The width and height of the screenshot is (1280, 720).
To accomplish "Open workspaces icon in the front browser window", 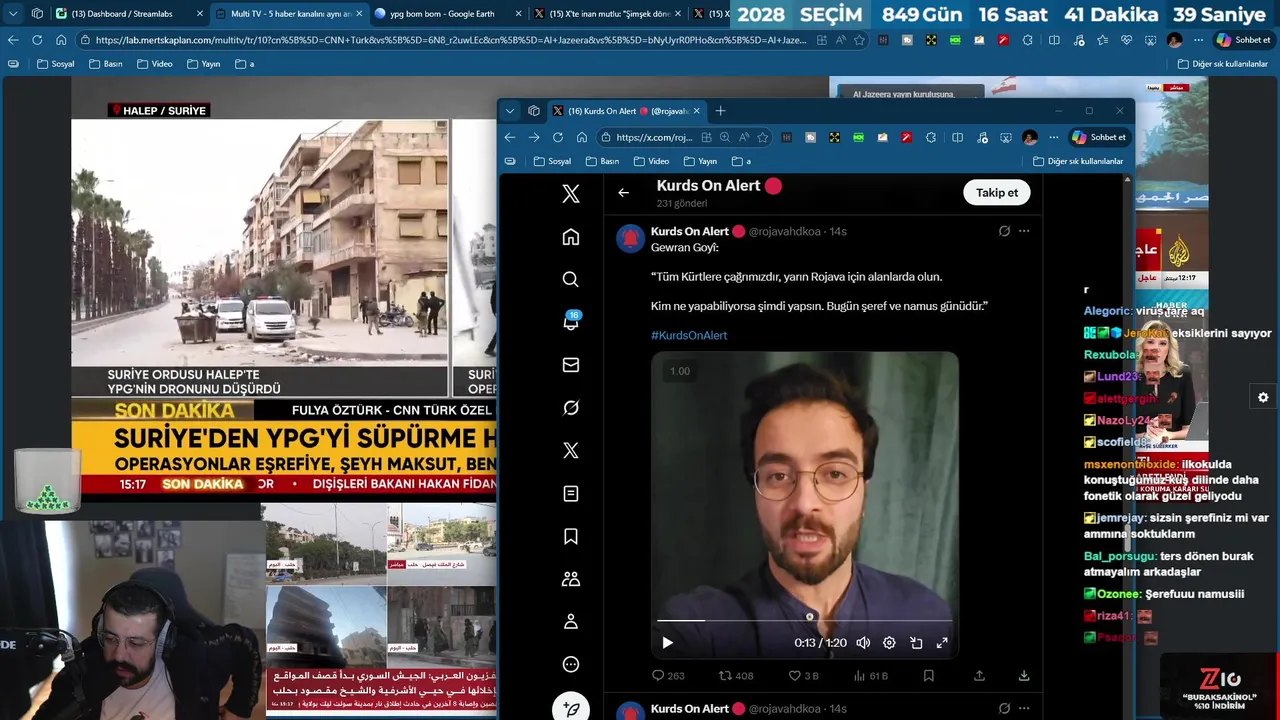I will coord(534,111).
